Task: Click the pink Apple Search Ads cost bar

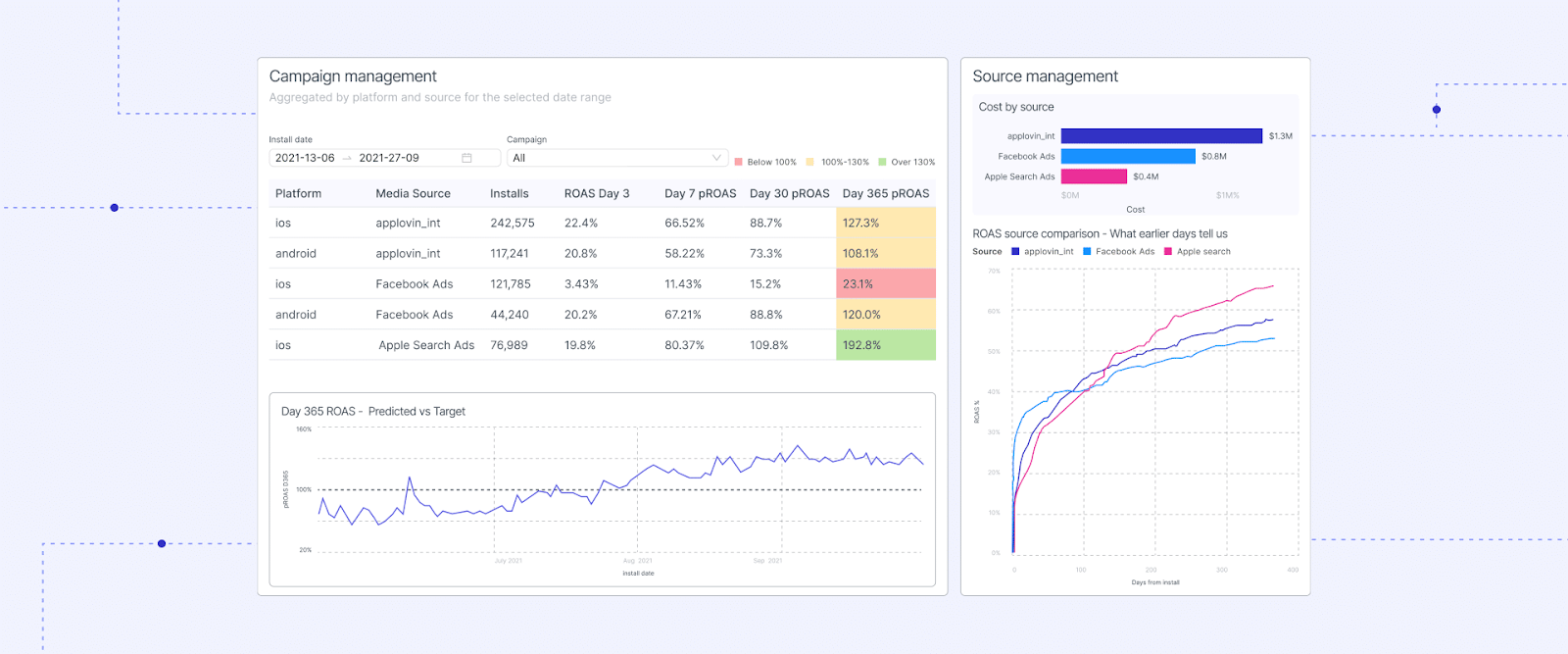Action: [1094, 176]
